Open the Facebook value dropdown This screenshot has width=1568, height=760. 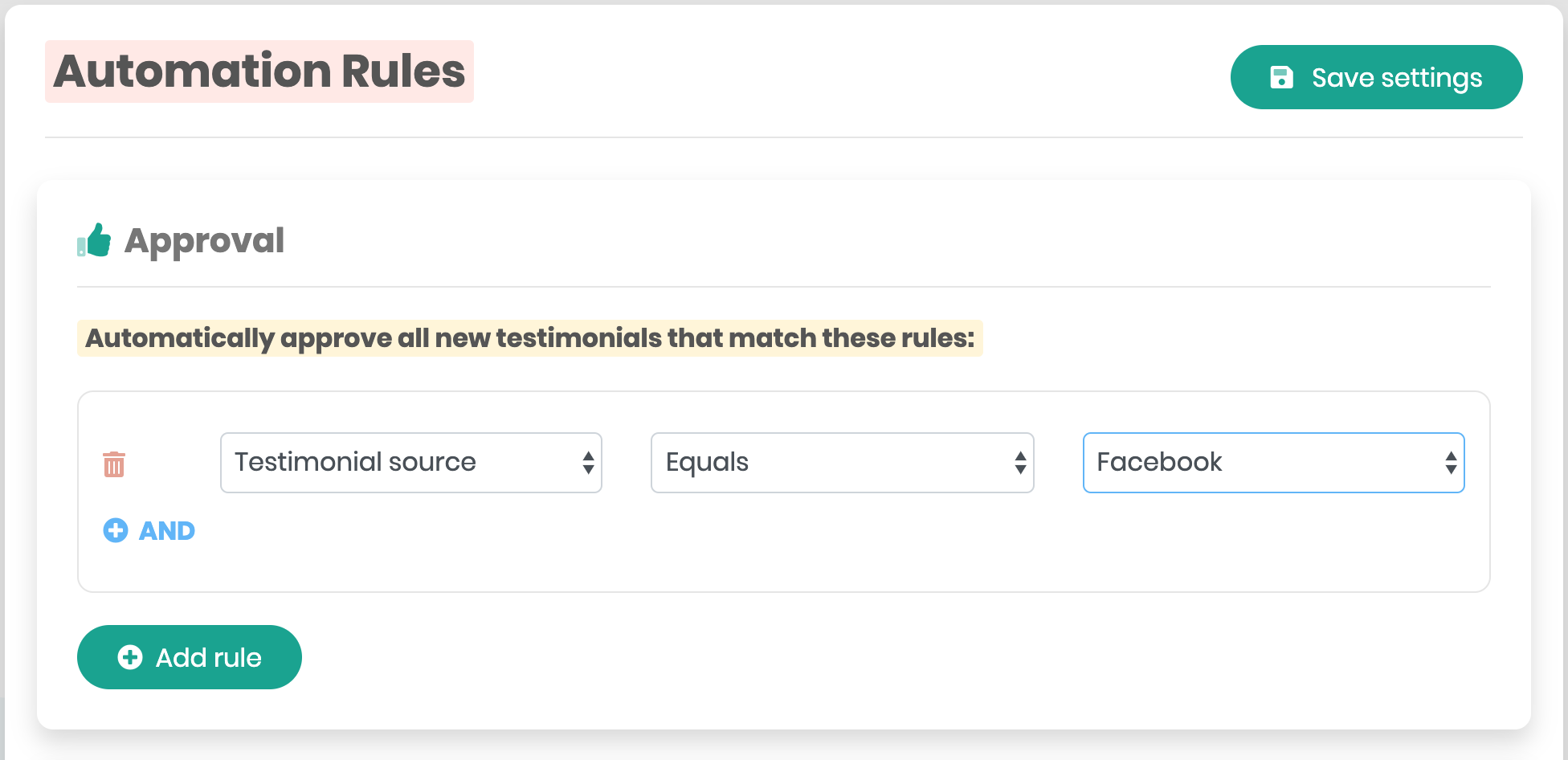click(x=1272, y=463)
